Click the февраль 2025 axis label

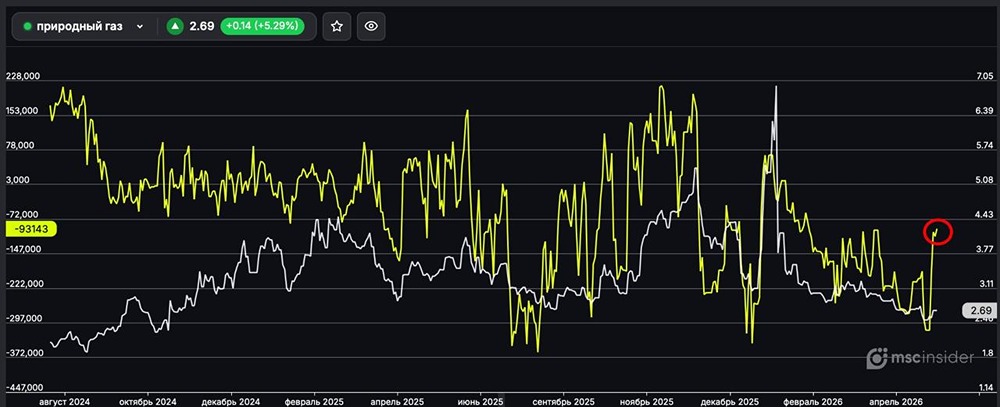pyautogui.click(x=313, y=400)
